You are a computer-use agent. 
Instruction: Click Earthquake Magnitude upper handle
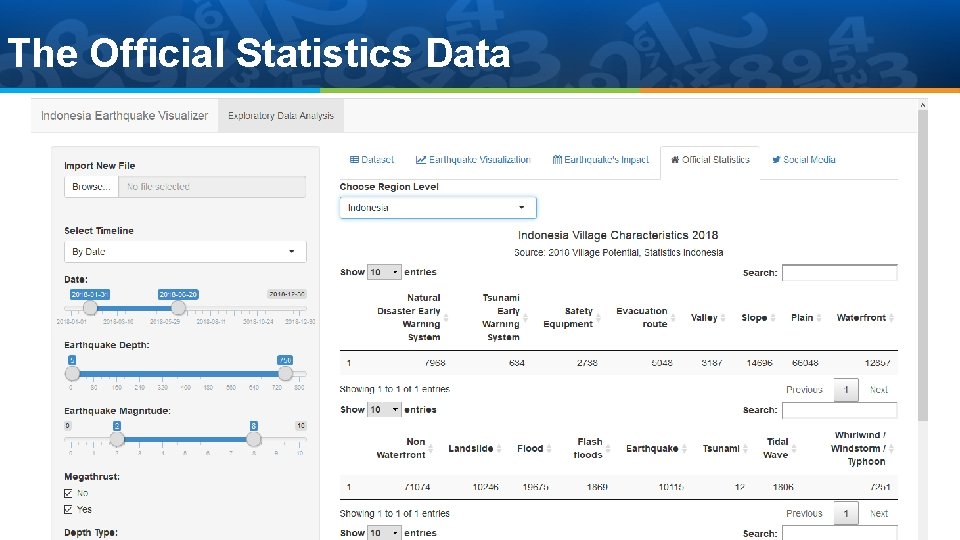[x=253, y=438]
